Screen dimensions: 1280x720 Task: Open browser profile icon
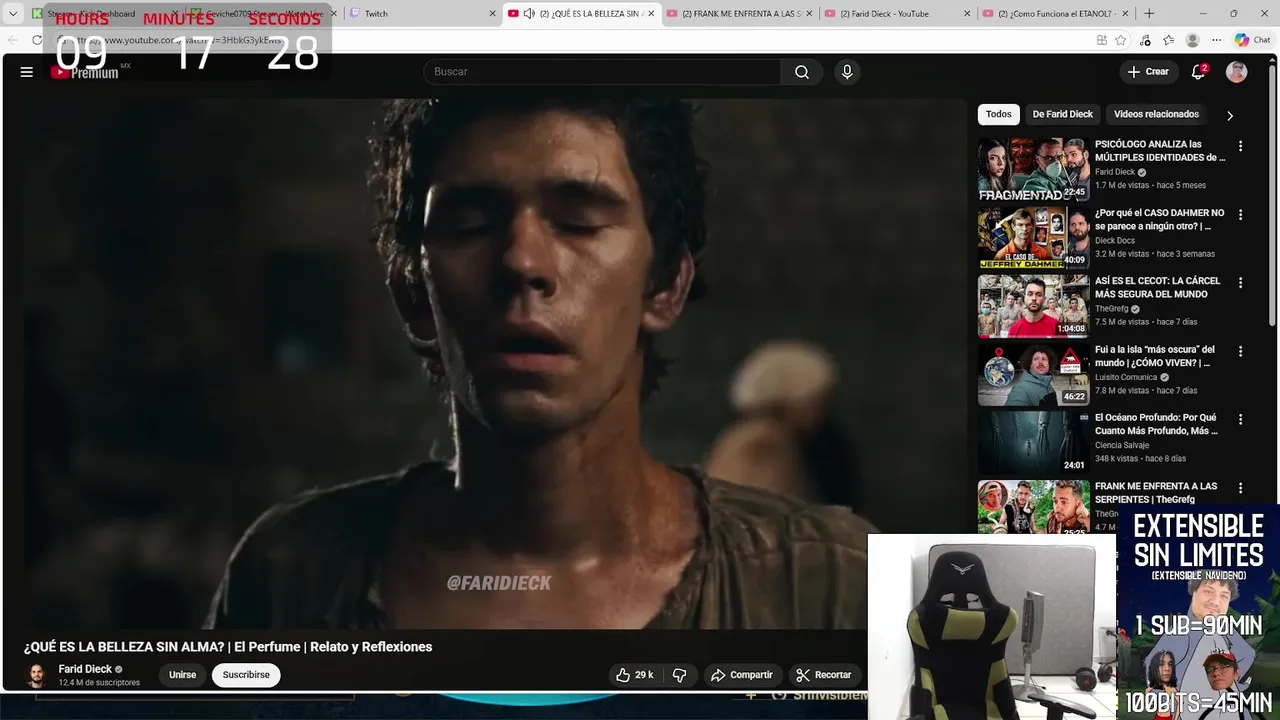(1192, 40)
